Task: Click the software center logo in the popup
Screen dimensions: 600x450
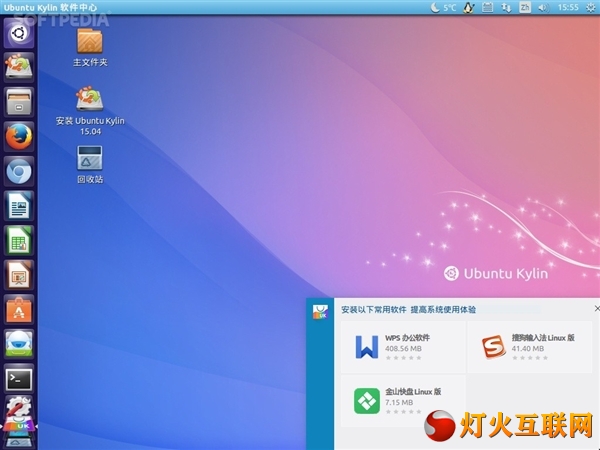Action: click(320, 312)
